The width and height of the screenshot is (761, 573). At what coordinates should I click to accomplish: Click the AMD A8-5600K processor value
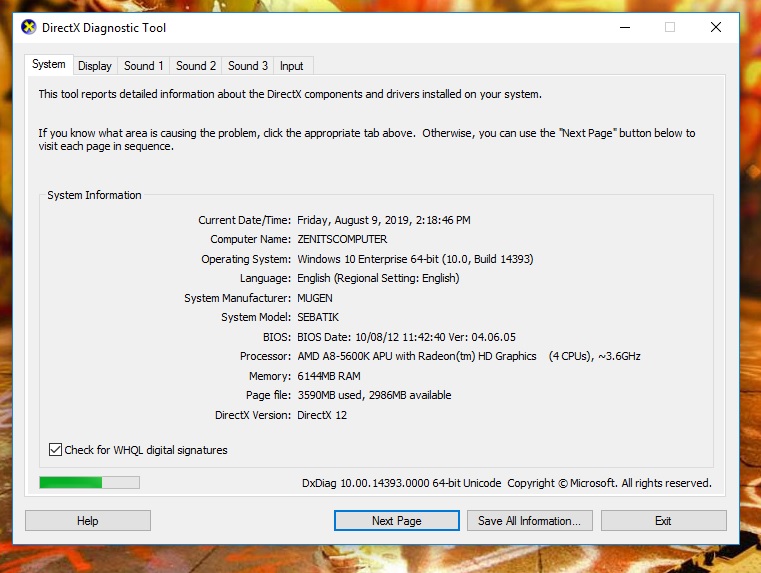click(469, 356)
